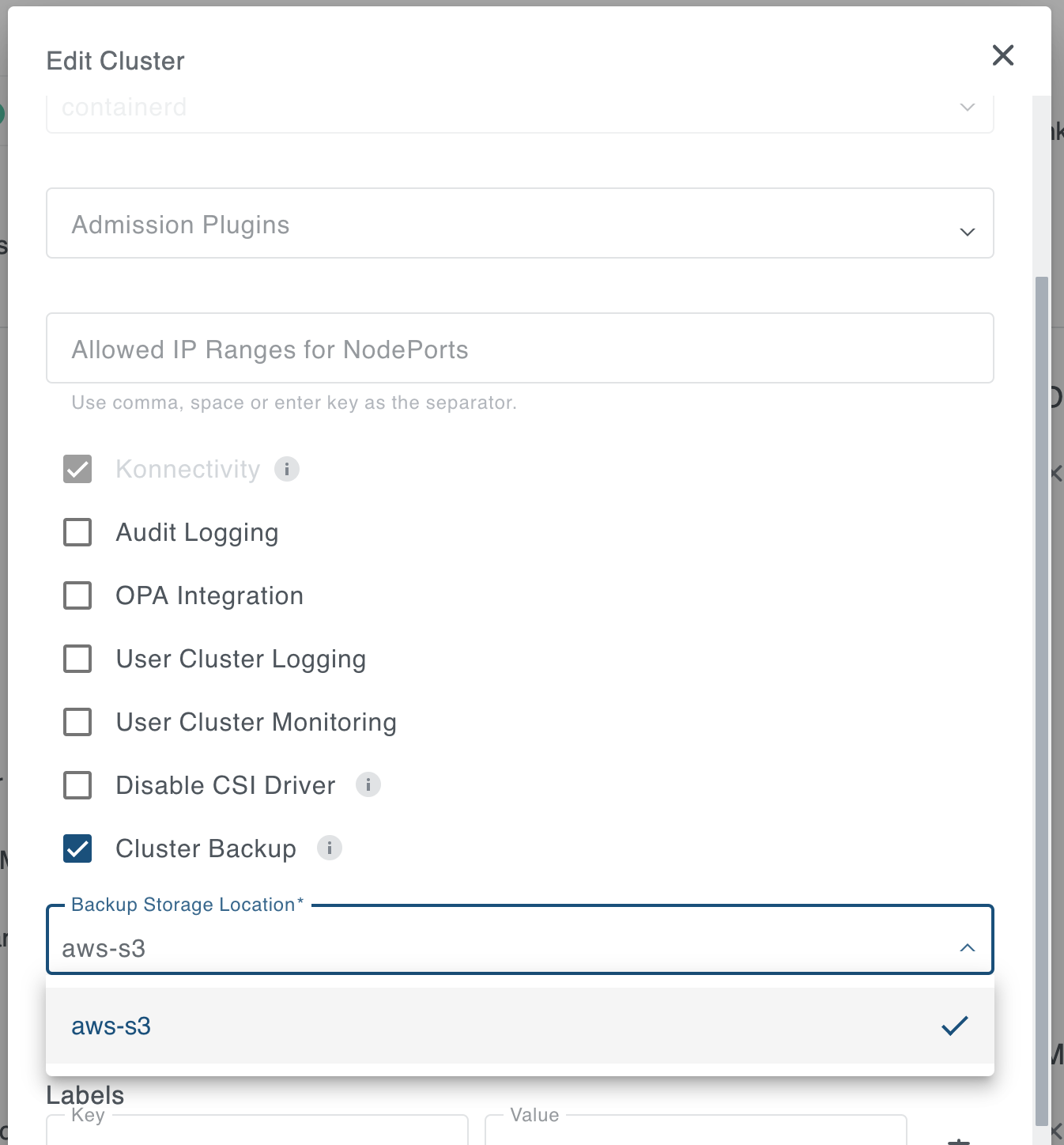Uncheck Cluster Backup
1064x1145 pixels.
coord(77,848)
